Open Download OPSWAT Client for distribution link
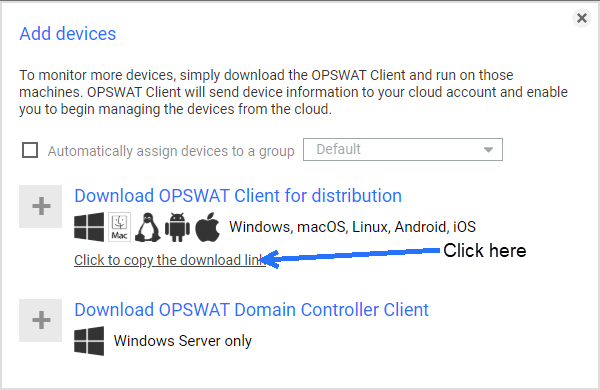The image size is (600, 390). click(x=238, y=196)
